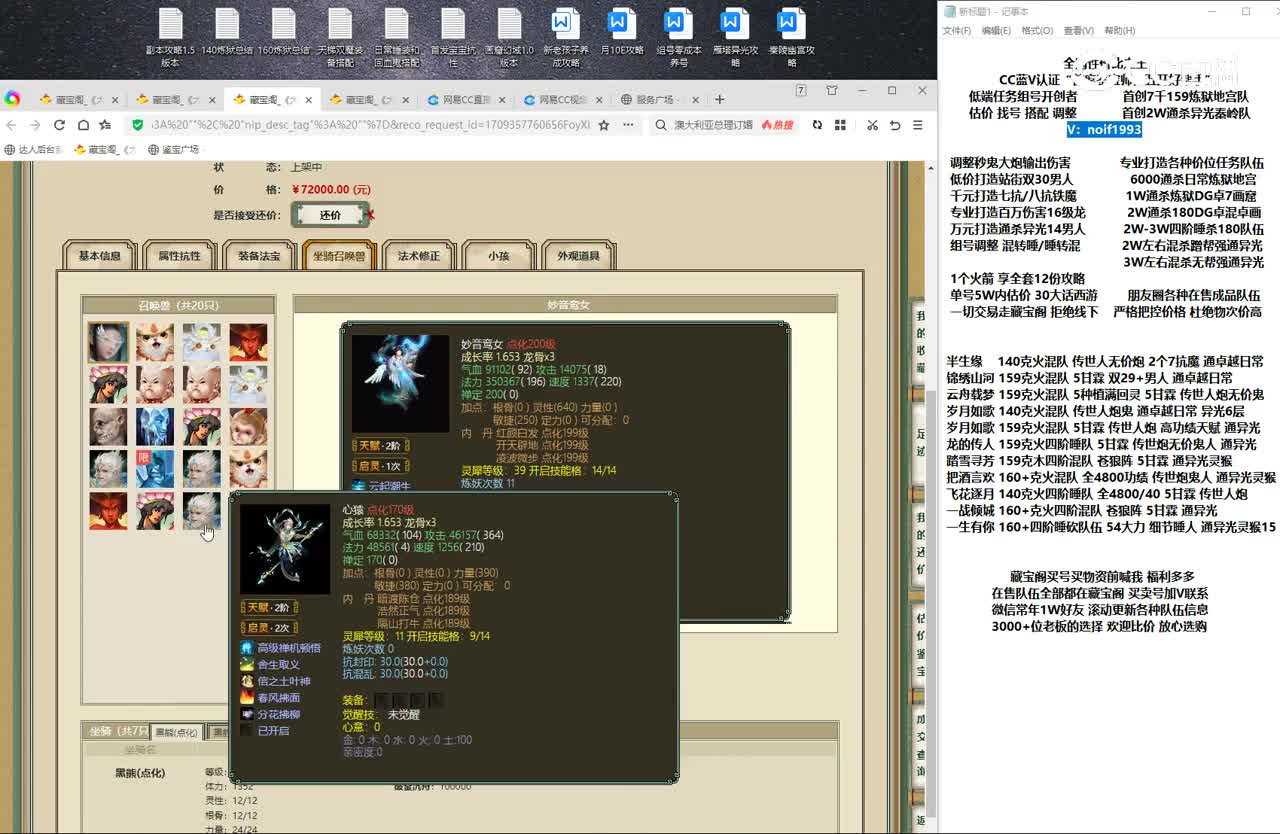Viewport: 1280px width, 834px height.
Task: Go back in the browser
Action: click(x=11, y=125)
